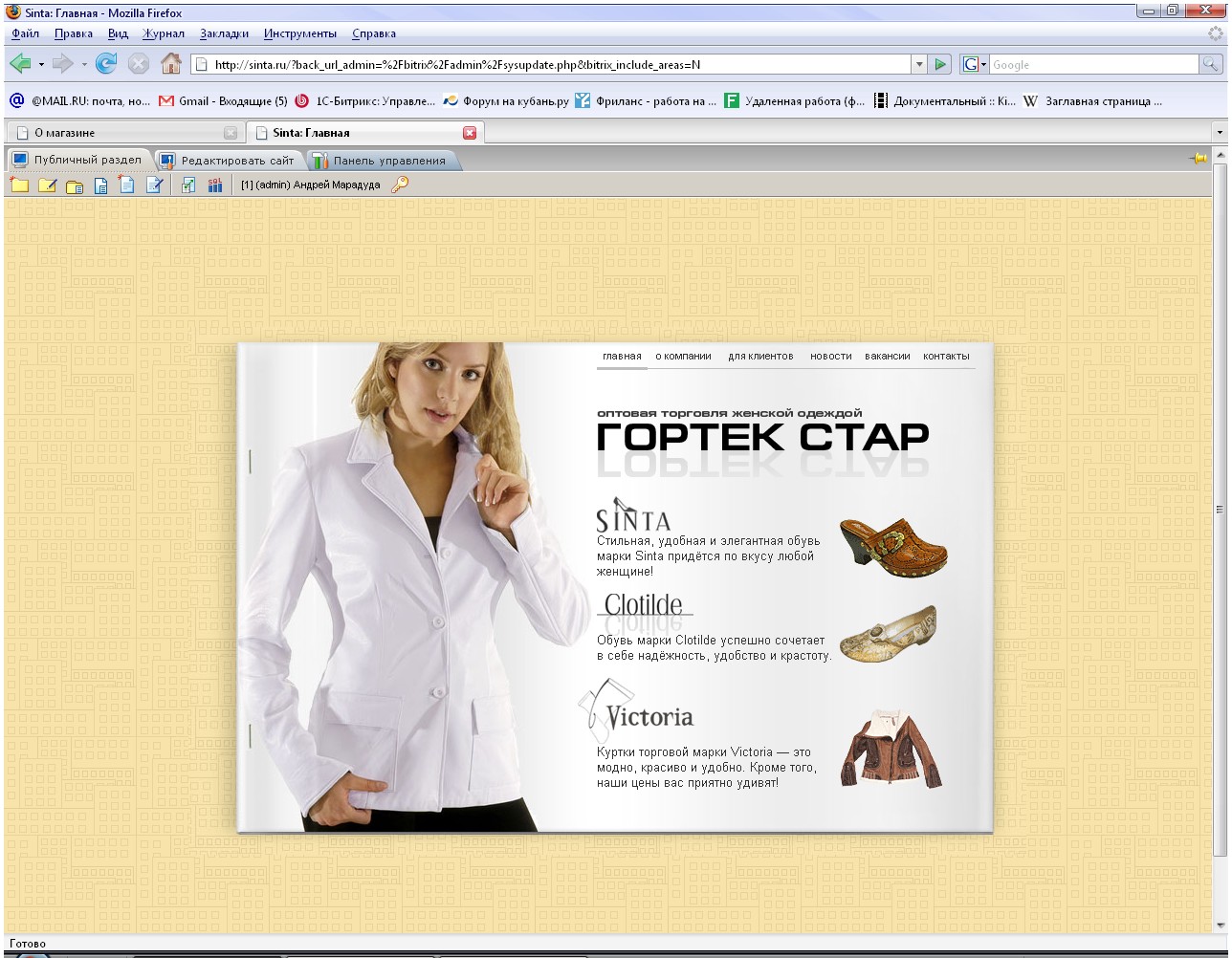Click the Bitrix create new folder icon

click(19, 185)
